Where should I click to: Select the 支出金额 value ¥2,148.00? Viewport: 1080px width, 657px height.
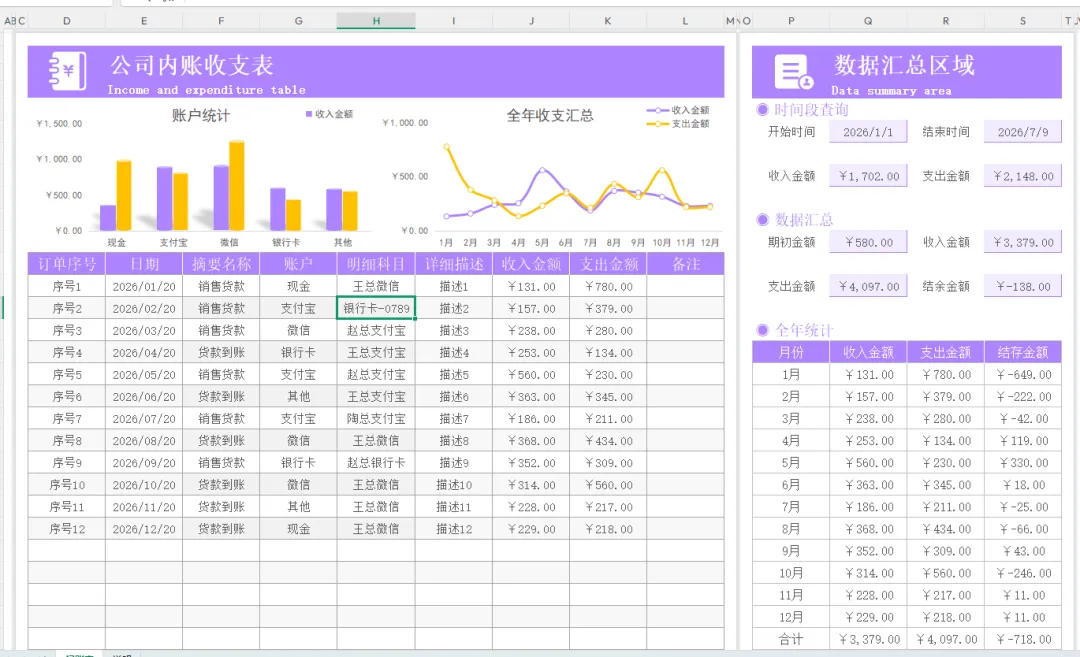[1023, 176]
